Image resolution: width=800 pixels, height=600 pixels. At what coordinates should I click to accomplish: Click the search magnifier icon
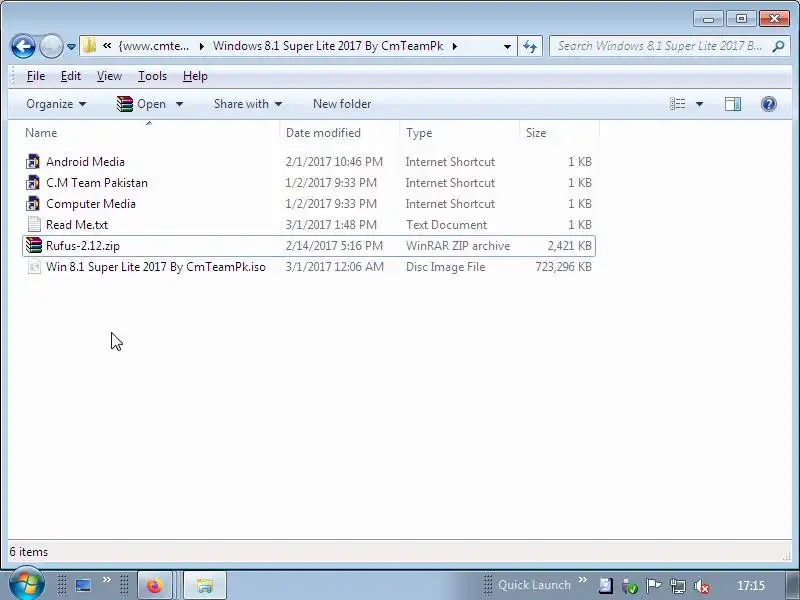pyautogui.click(x=778, y=46)
